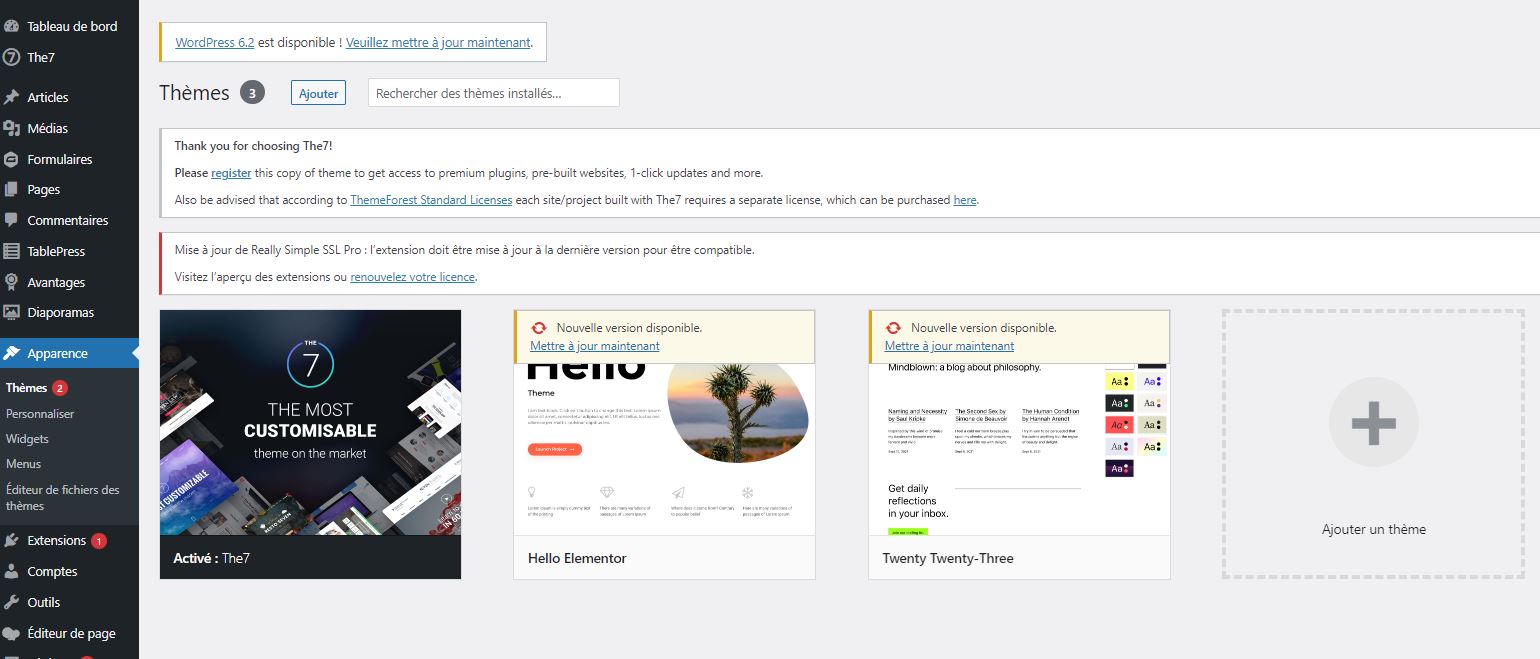
Task: Click the Articles pushpin icon
Action: tap(12, 97)
